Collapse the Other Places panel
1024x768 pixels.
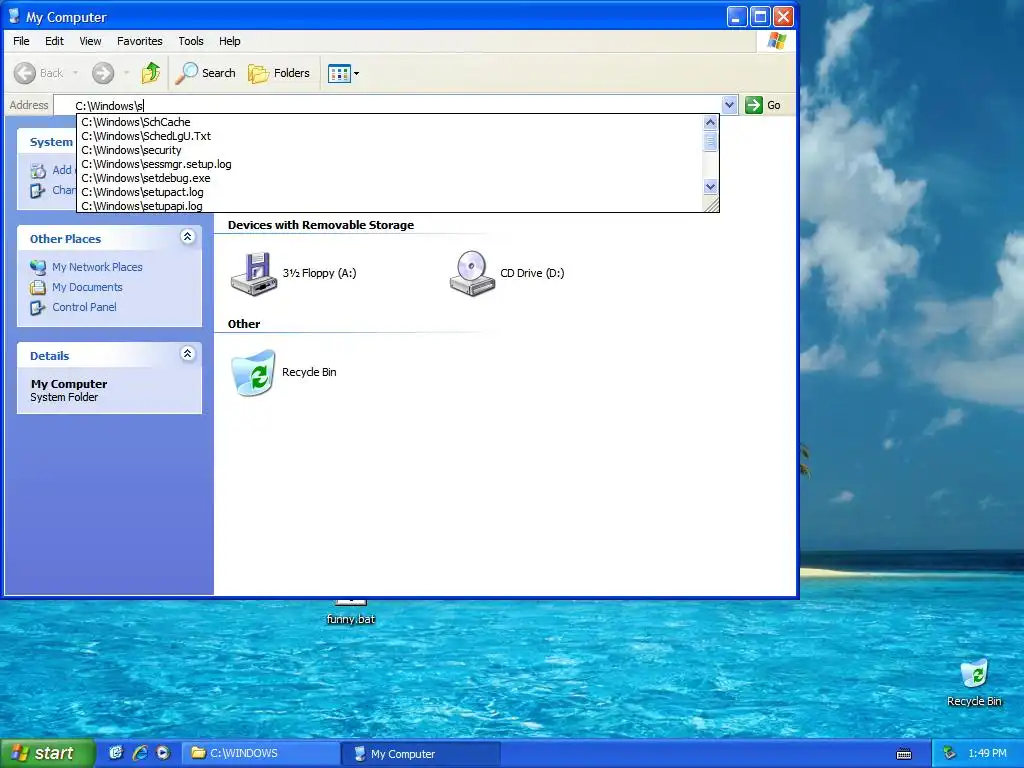click(187, 237)
